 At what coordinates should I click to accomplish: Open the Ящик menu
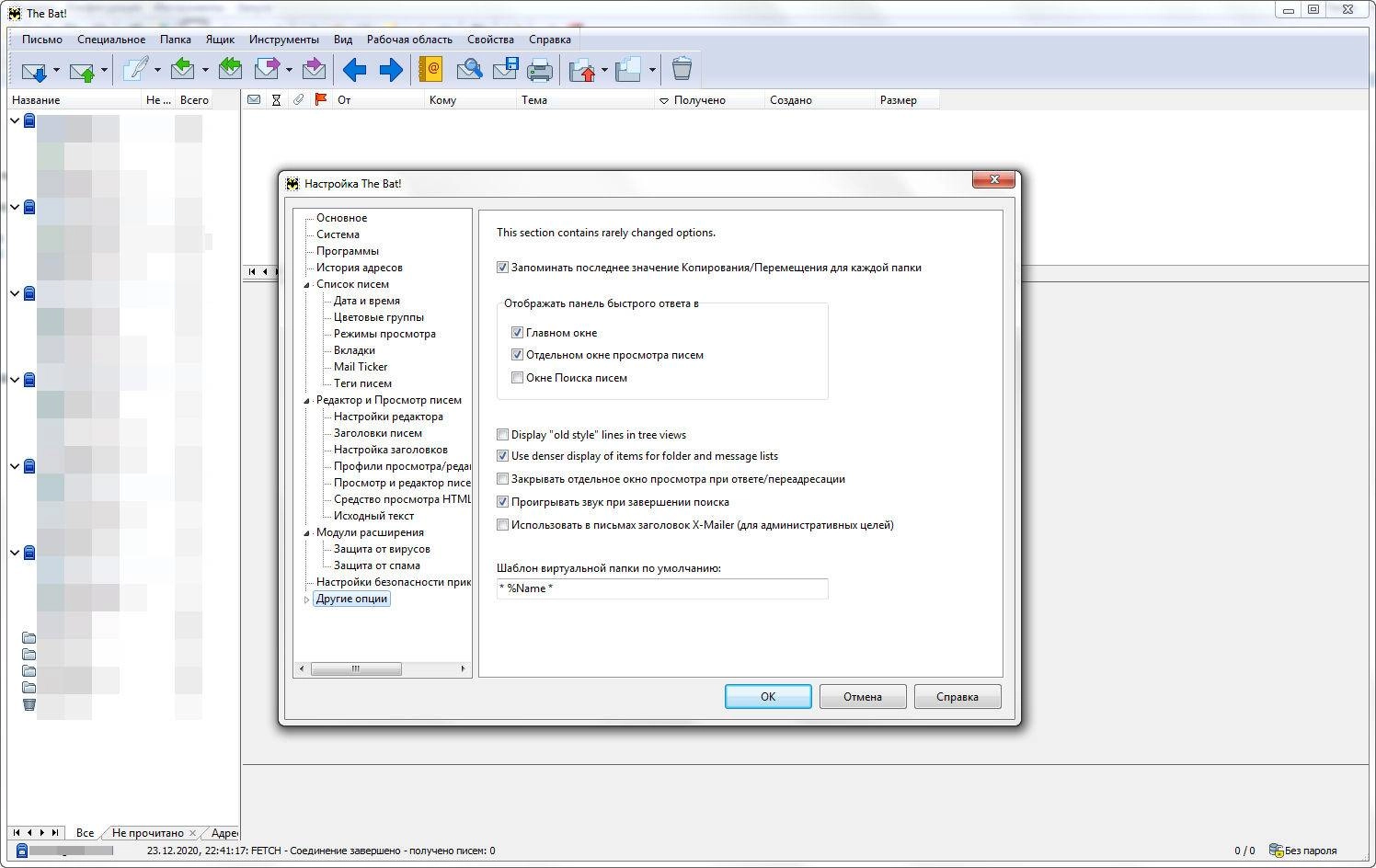point(220,40)
